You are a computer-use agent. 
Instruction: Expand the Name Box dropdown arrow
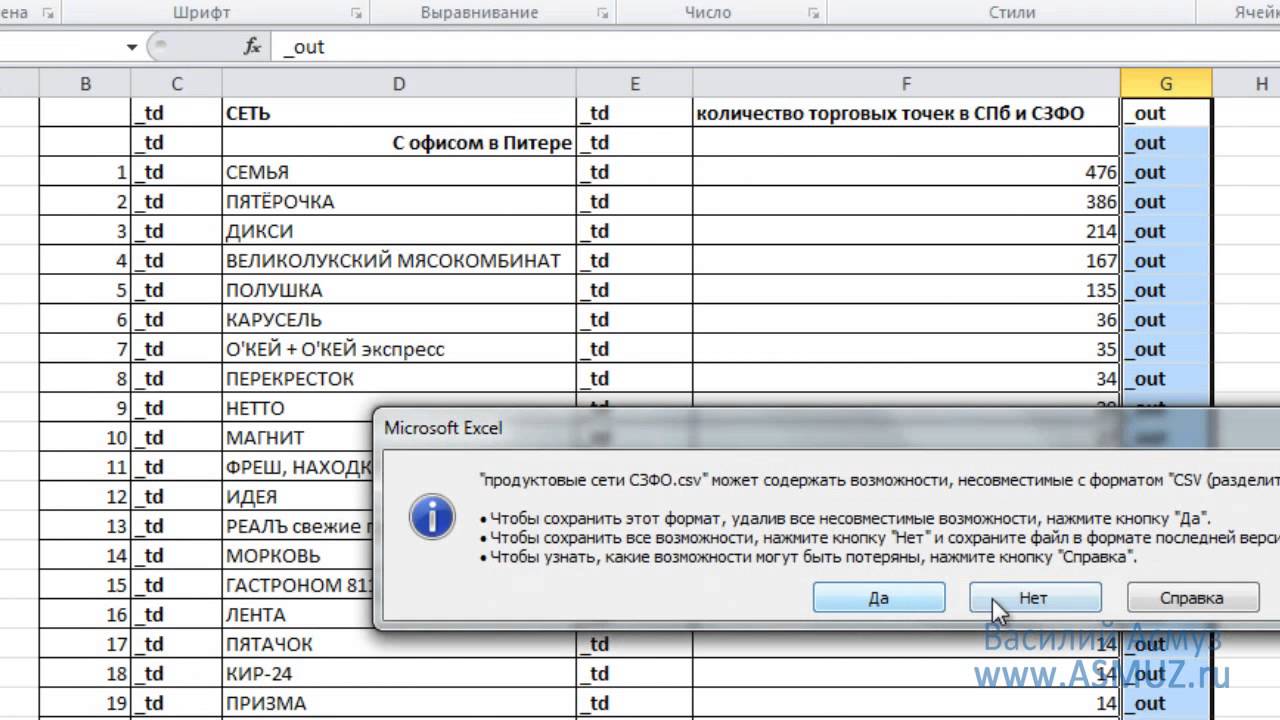click(132, 47)
